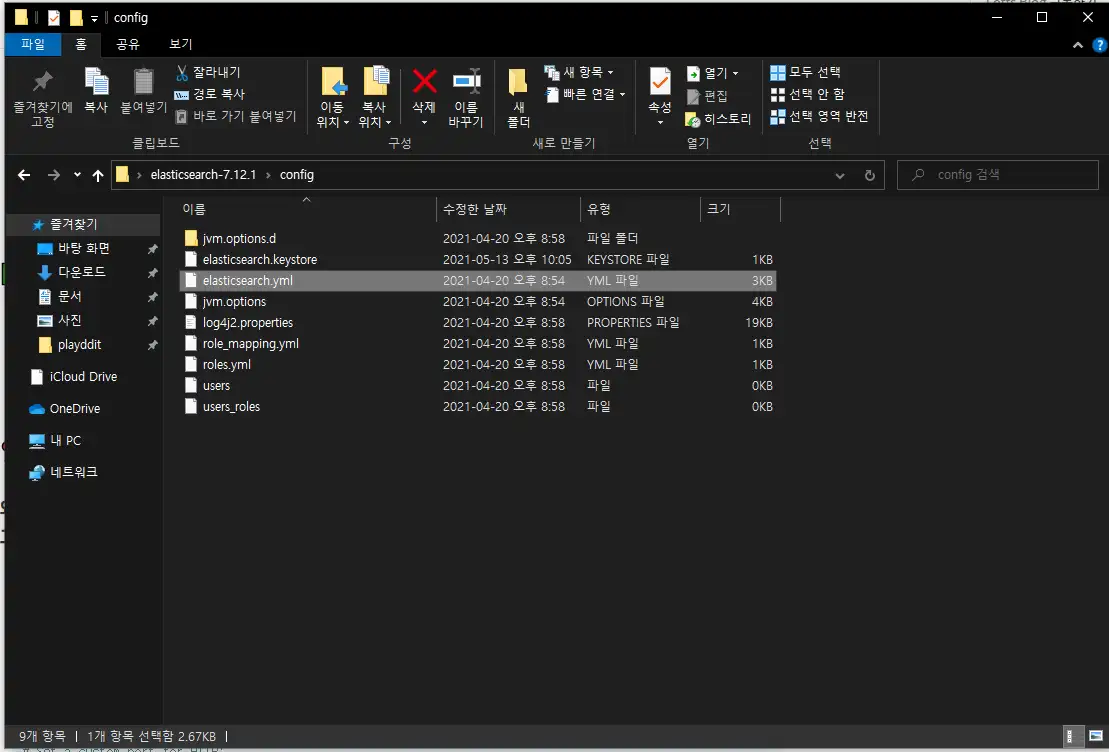Select the jvm.options.d folder

[x=477, y=238]
